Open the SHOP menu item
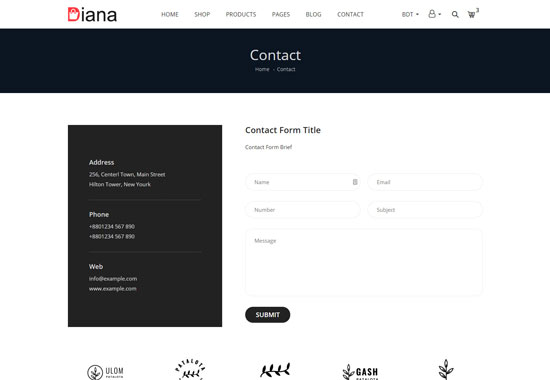The width and height of the screenshot is (550, 380). 202,14
